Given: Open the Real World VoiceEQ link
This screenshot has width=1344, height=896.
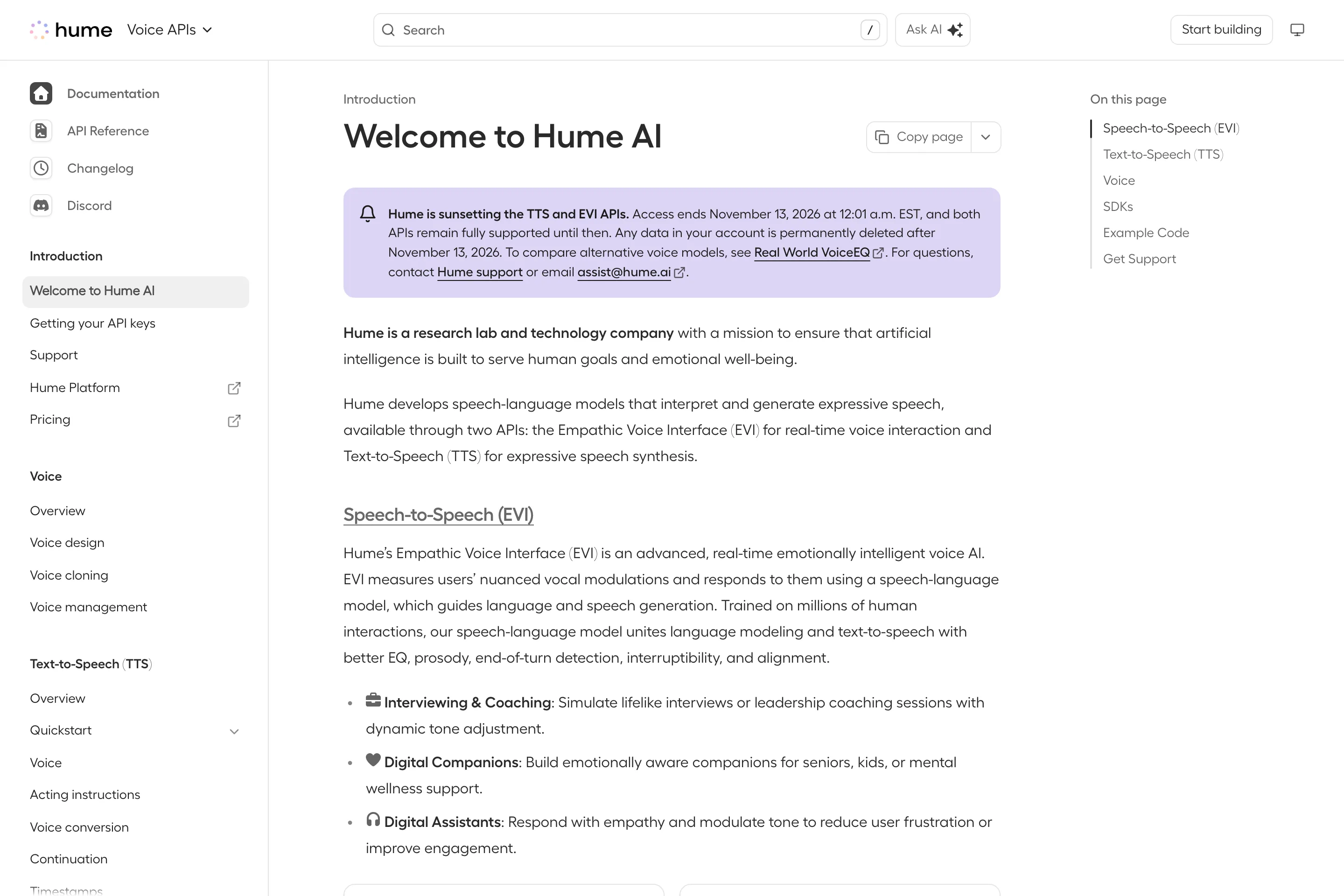Looking at the screenshot, I should click(812, 252).
